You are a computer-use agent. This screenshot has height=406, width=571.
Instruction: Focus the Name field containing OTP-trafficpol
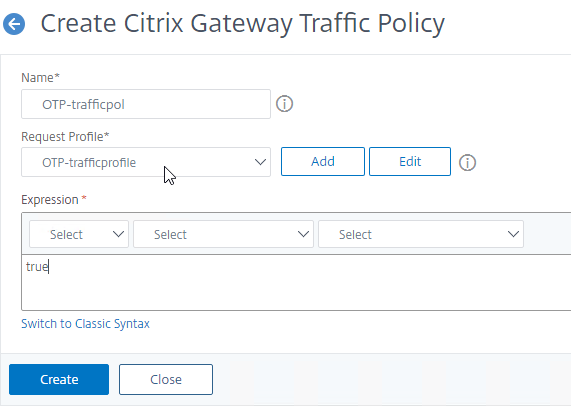tap(146, 104)
